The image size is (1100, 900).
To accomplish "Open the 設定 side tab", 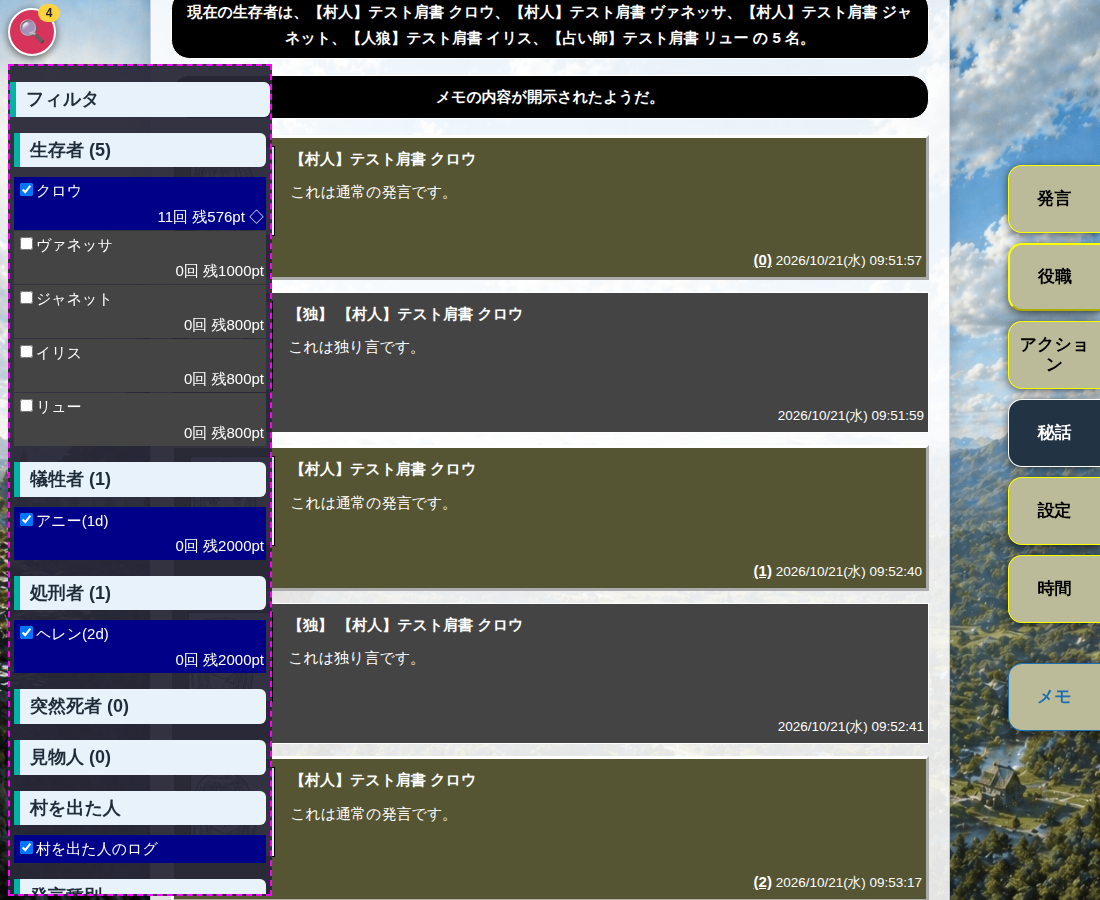I will (x=1054, y=511).
